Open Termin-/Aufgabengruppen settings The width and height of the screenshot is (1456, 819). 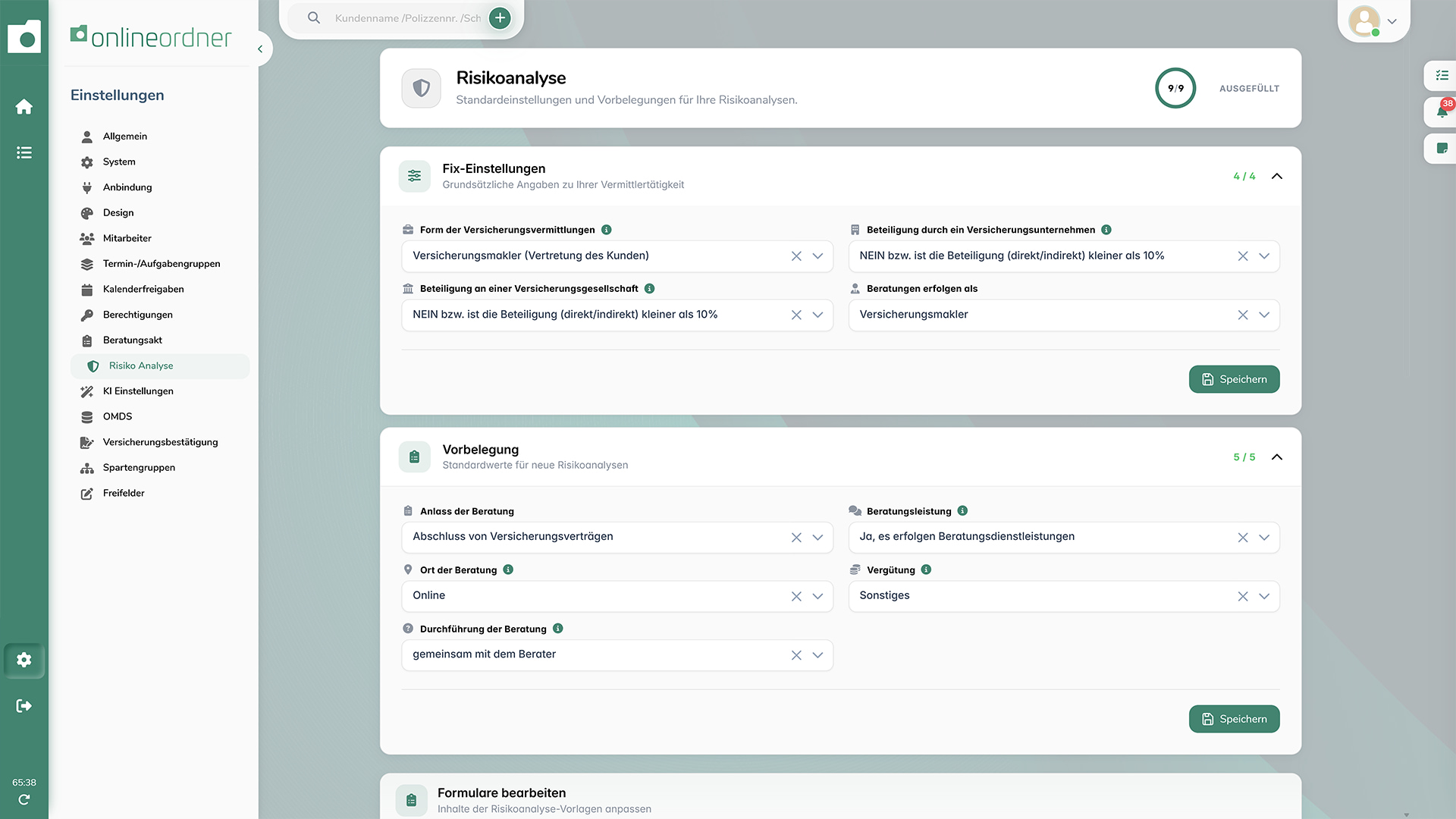[160, 264]
